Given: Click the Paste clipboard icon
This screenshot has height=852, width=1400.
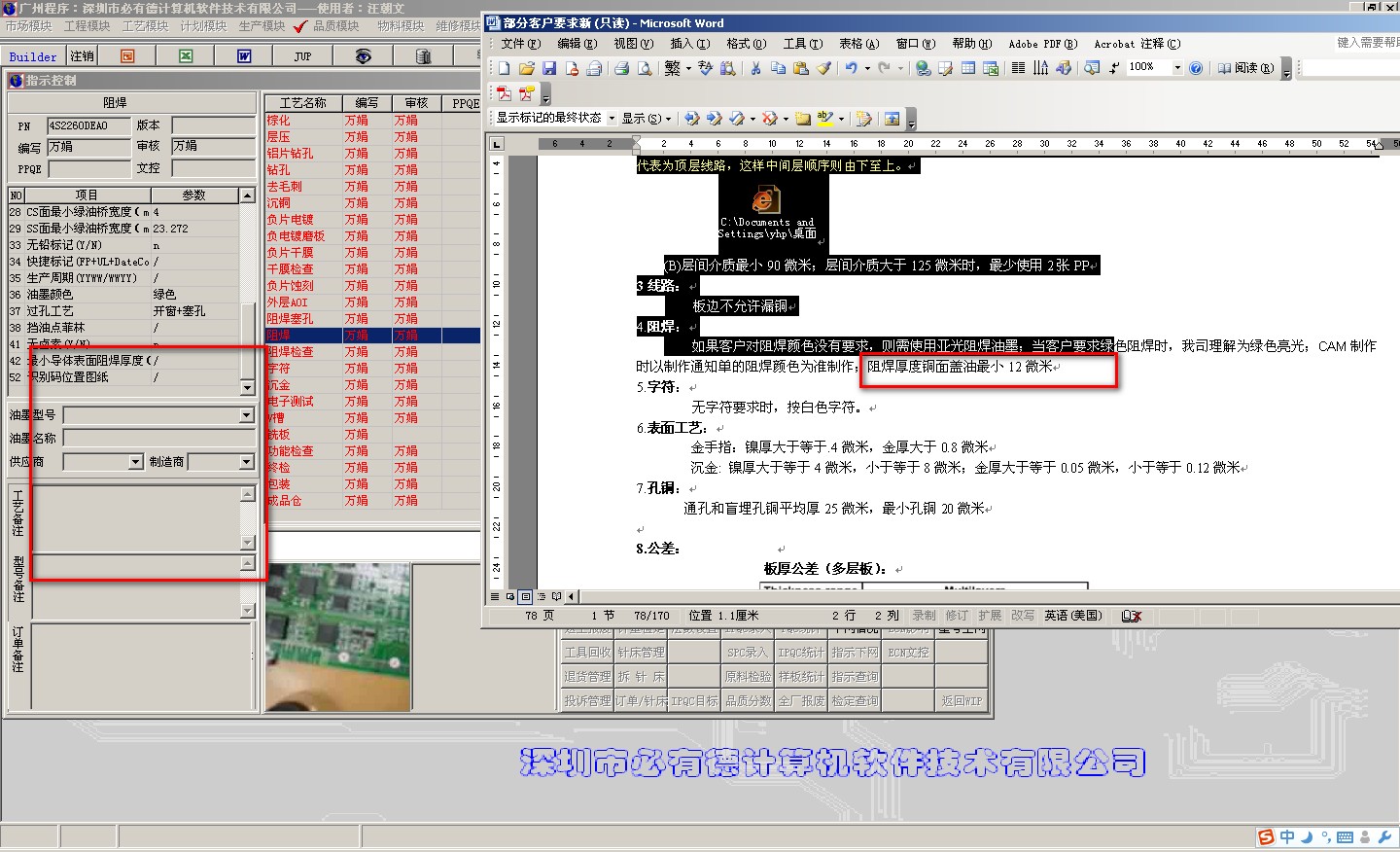Looking at the screenshot, I should point(801,68).
